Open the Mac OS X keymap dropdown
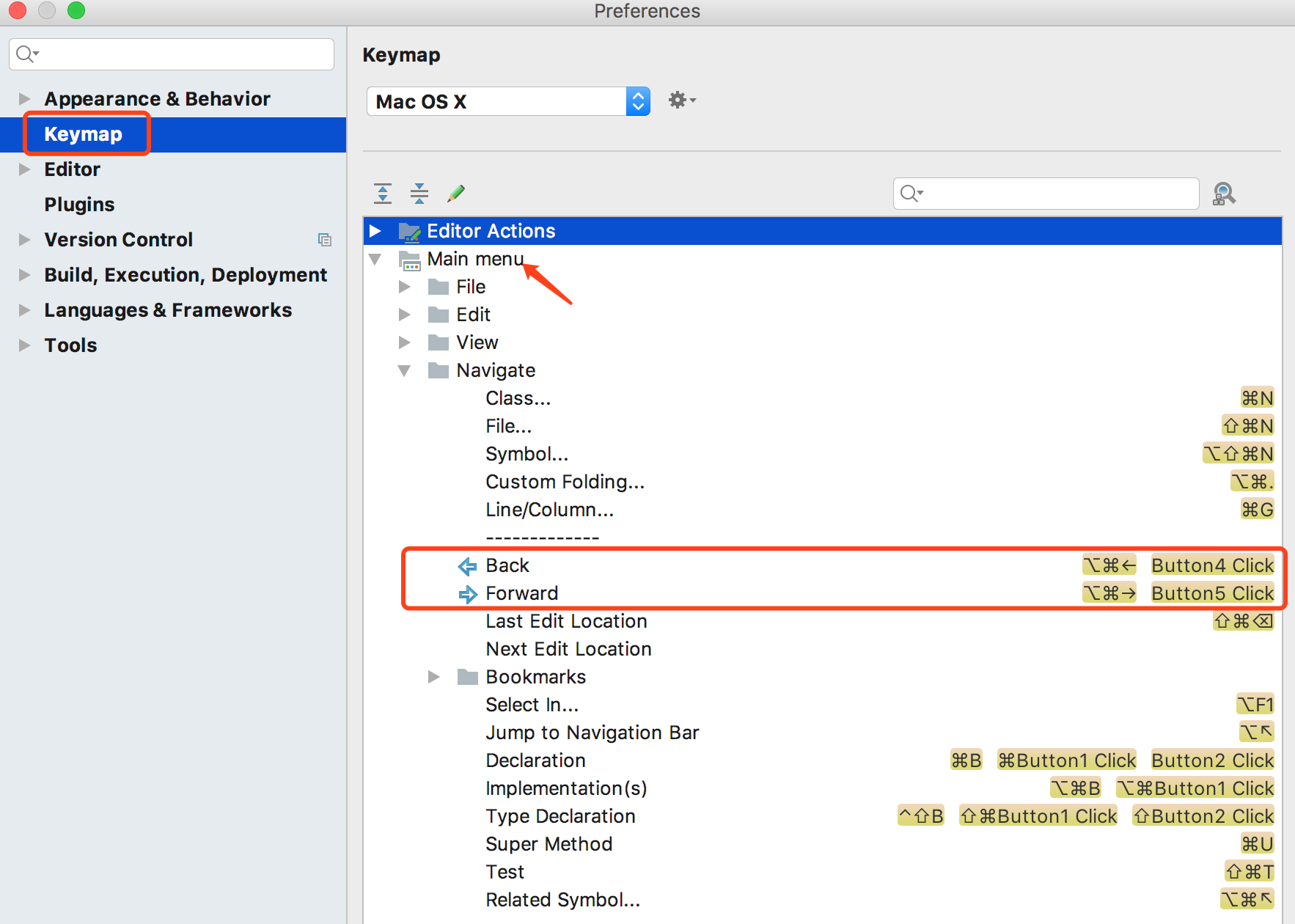 tap(637, 100)
